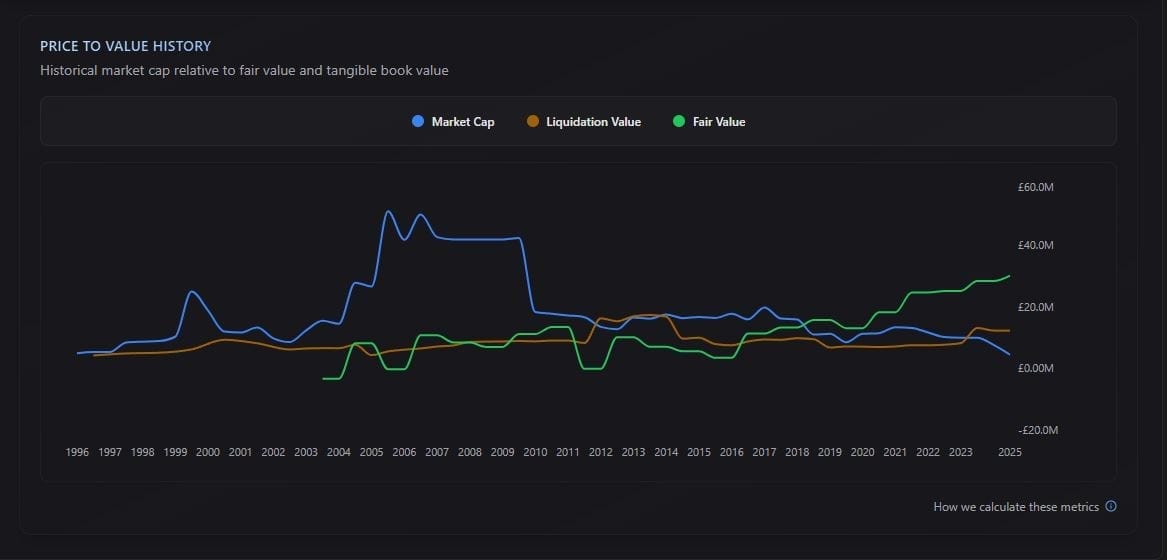
Task: Click the £40.0M y-axis label
Action: 1036,246
